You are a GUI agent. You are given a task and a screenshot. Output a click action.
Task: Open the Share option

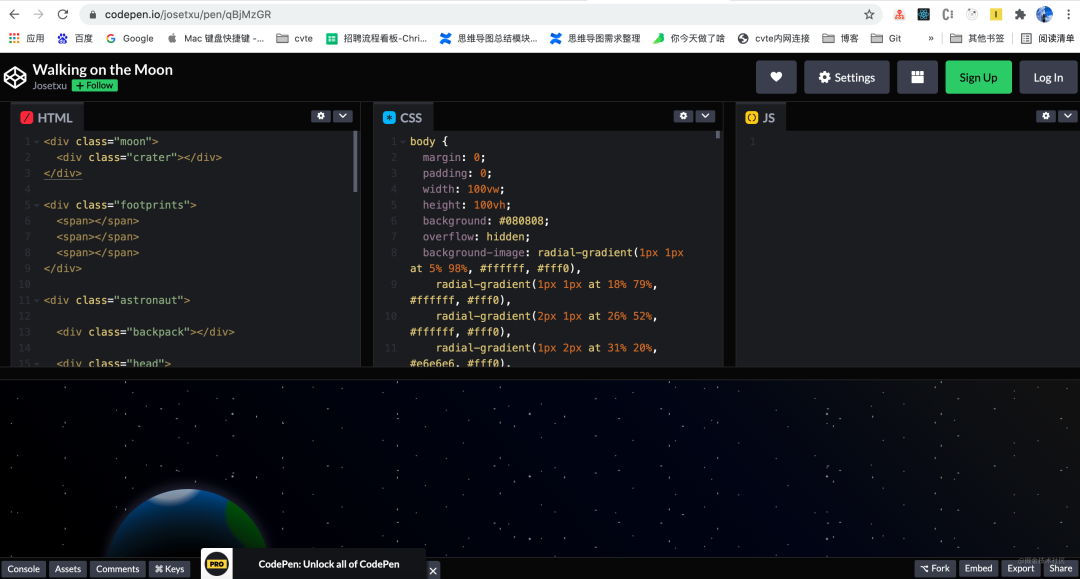tap(1061, 569)
